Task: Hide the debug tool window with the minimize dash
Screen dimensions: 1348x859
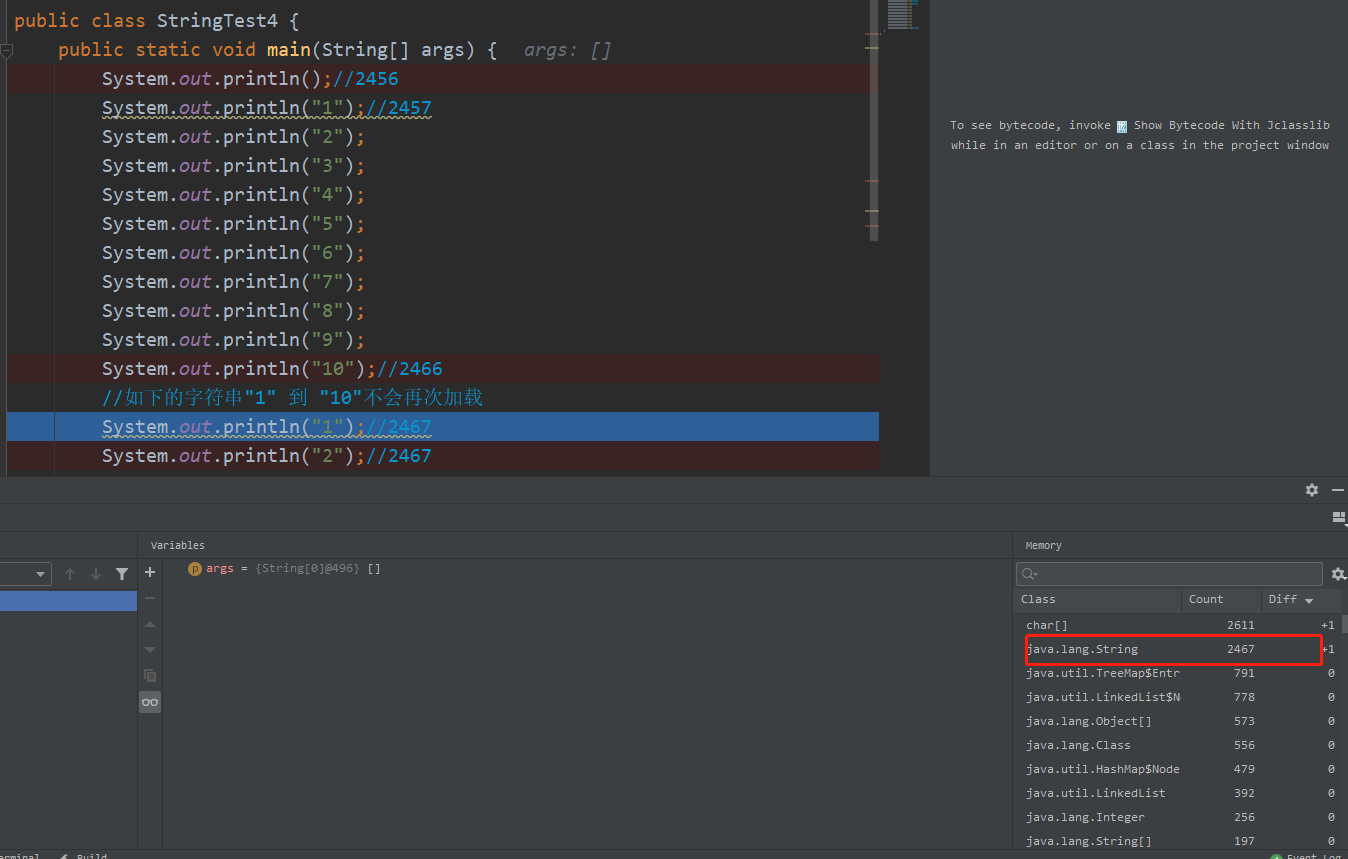Action: click(x=1337, y=490)
